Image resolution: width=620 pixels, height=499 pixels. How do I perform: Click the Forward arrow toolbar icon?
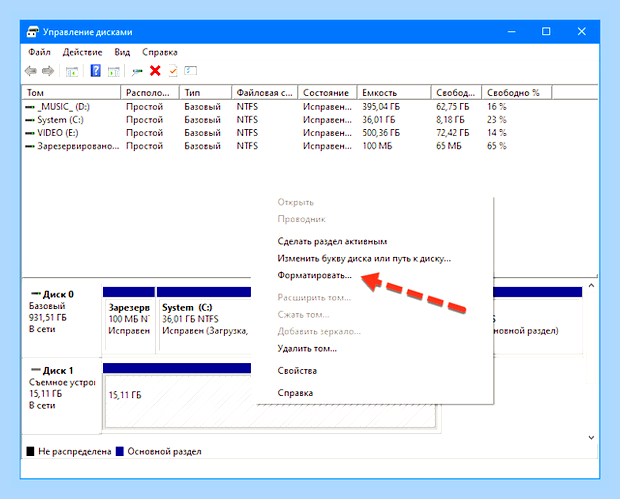[48, 71]
